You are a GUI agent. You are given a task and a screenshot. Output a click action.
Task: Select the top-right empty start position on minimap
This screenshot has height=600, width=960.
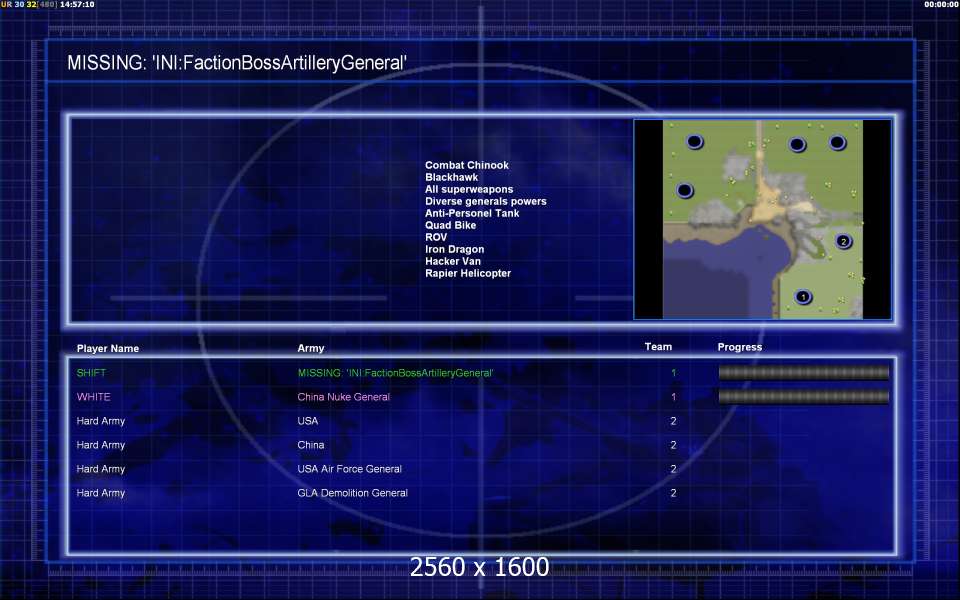[837, 143]
